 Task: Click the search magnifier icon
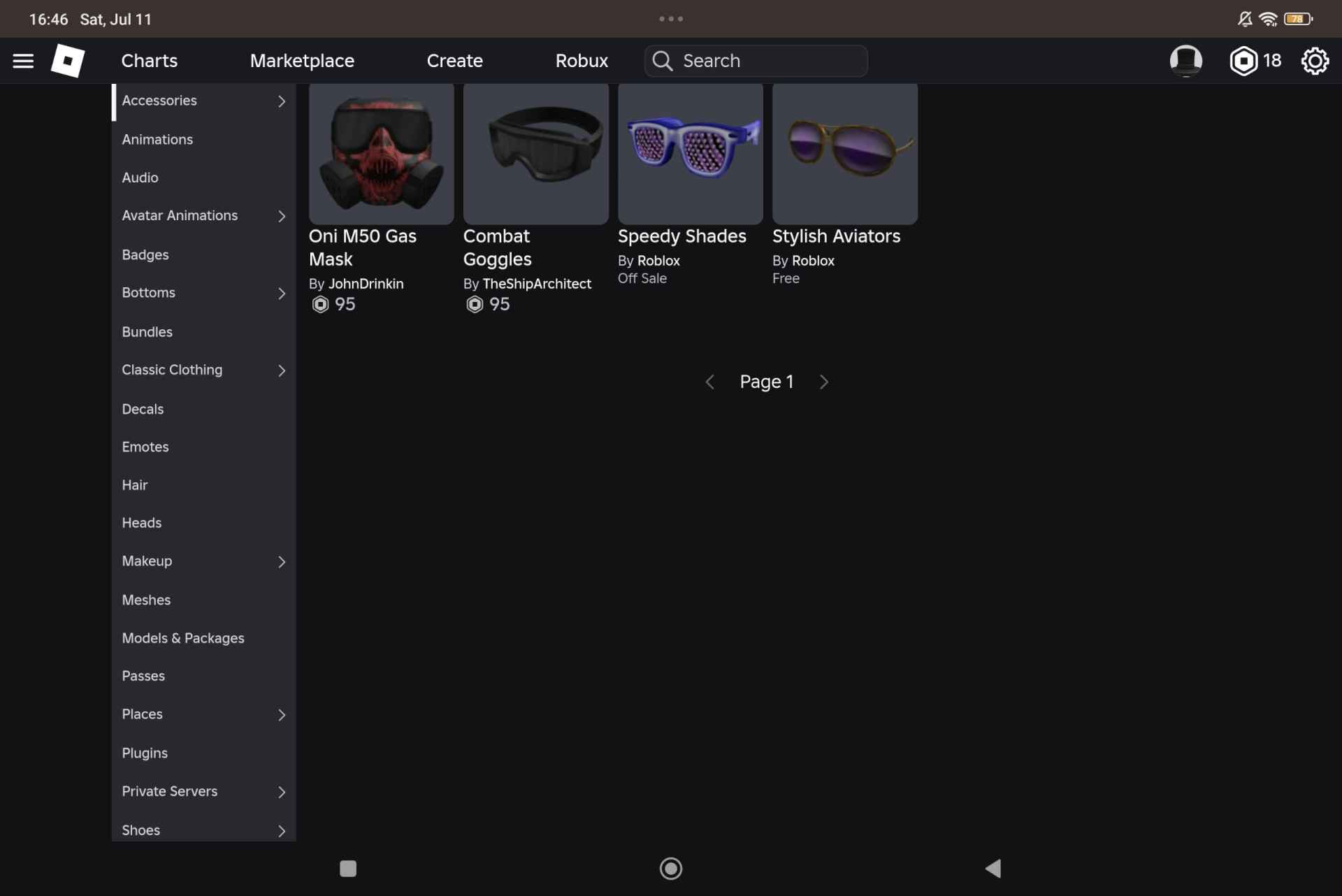tap(662, 61)
